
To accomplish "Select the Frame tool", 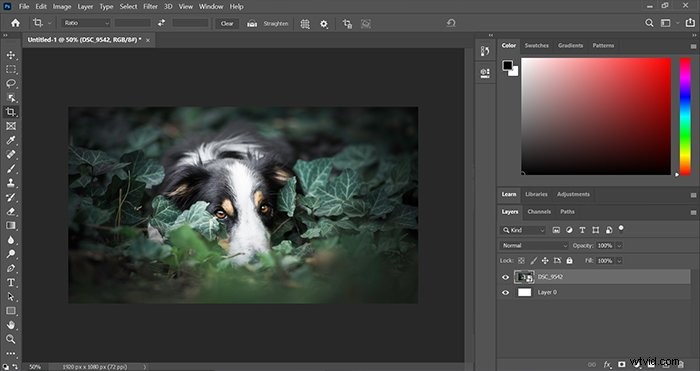I will pos(11,126).
